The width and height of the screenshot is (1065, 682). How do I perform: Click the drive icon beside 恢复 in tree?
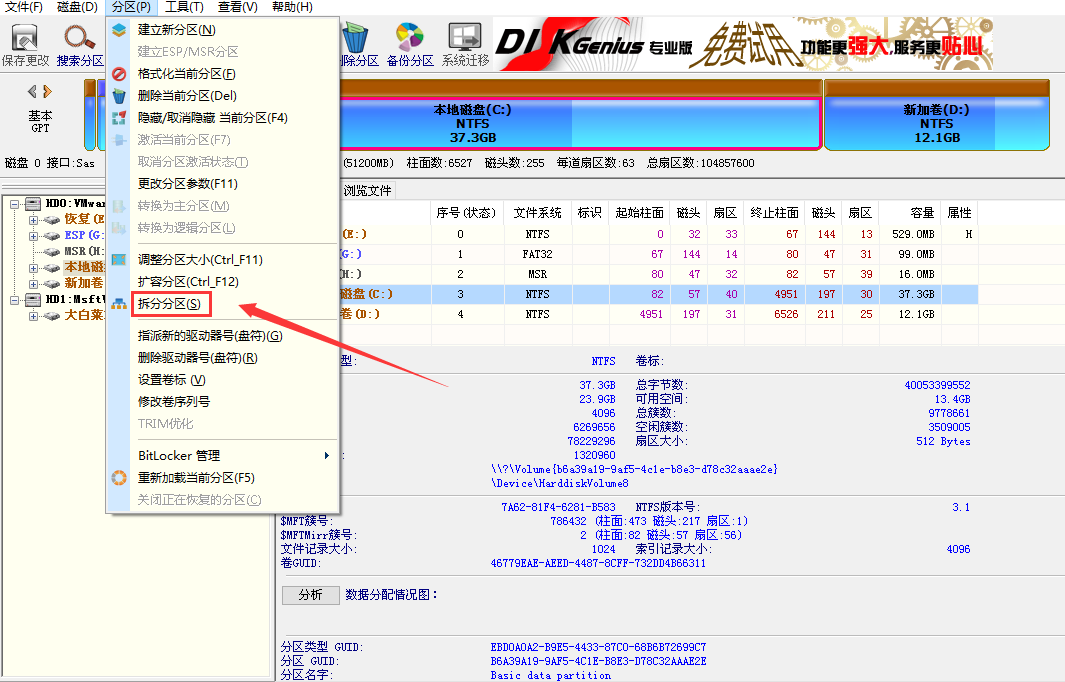[x=52, y=219]
